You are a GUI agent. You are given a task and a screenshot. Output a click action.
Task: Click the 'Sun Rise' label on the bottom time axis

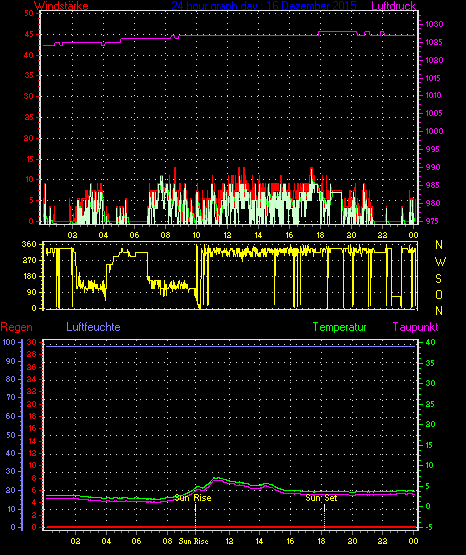click(x=193, y=541)
